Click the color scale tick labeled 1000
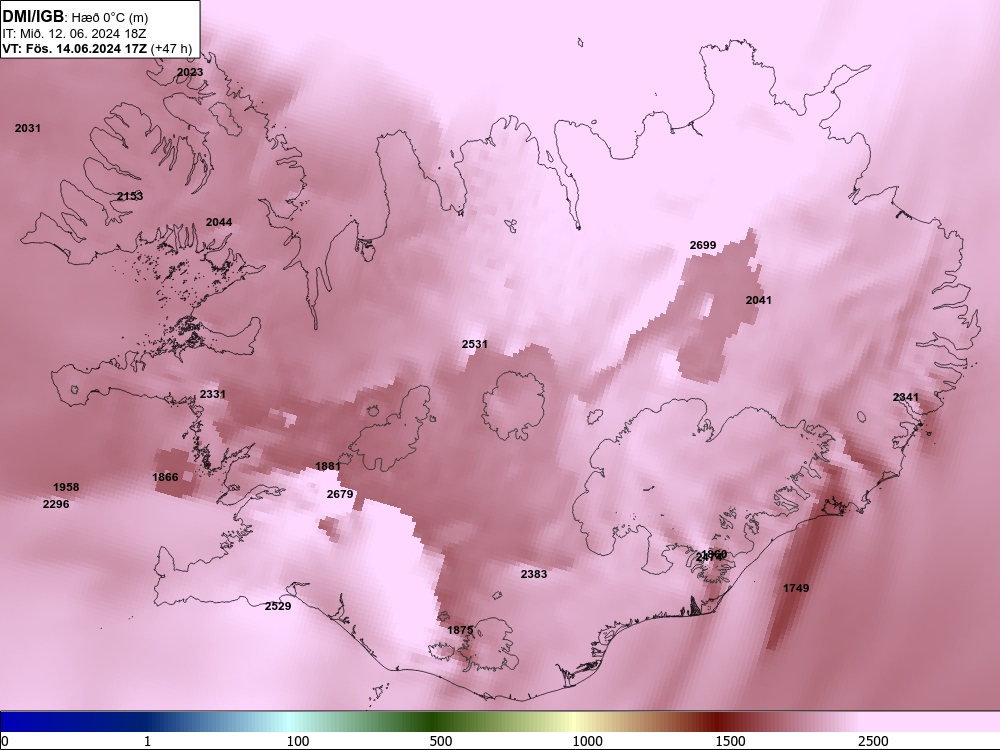Screen dimensions: 1000x750 [587, 741]
